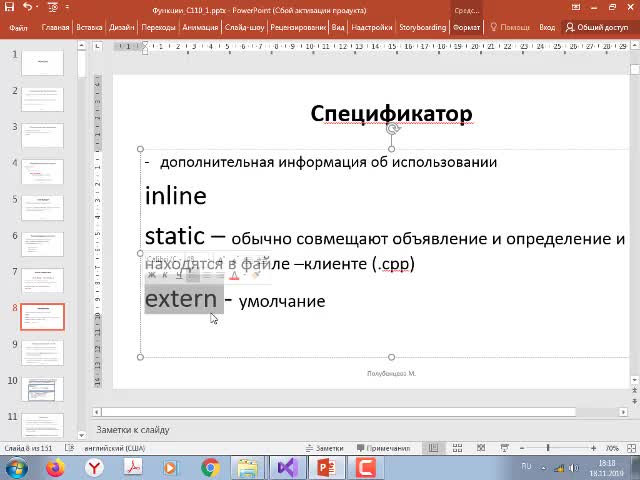
Task: Click the word static on the slide
Action: (175, 236)
